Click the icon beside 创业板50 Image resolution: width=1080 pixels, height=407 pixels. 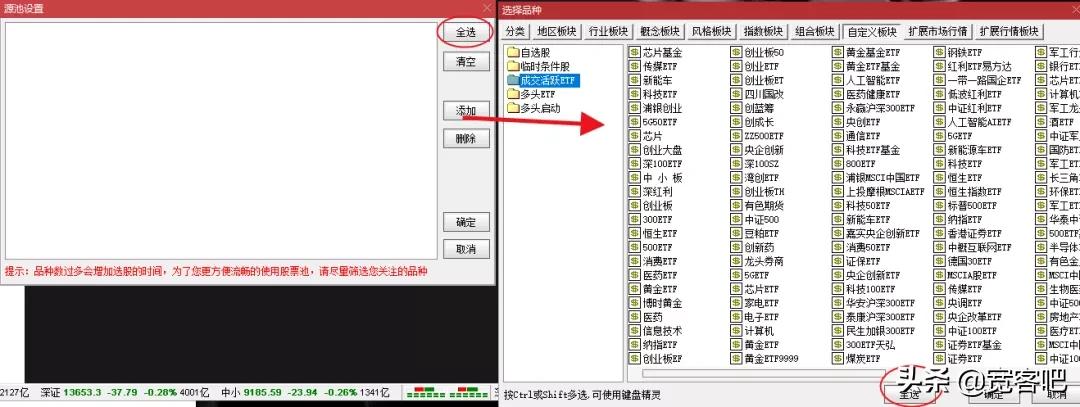(x=736, y=52)
